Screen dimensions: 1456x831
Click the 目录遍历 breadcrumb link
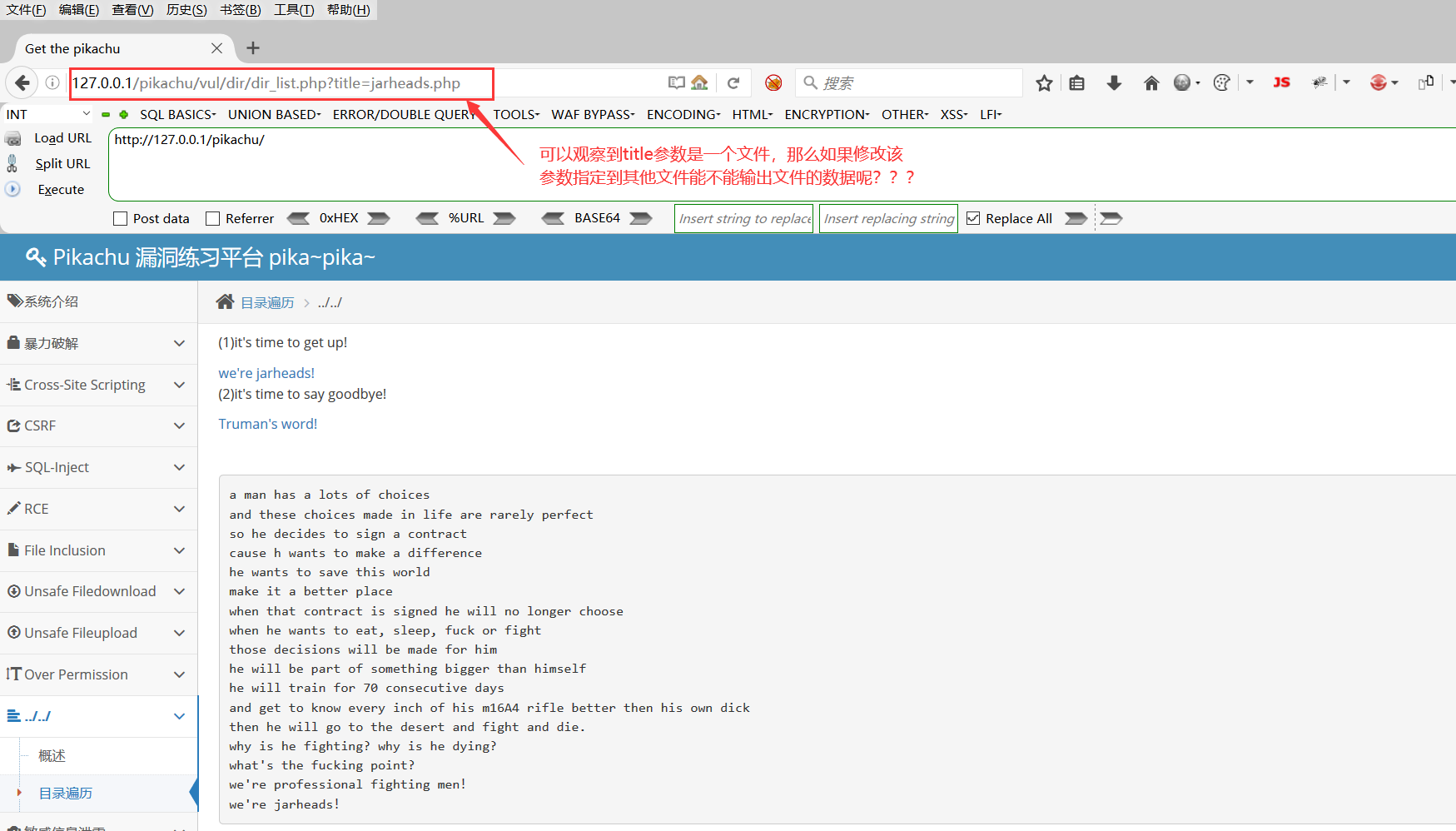coord(267,302)
